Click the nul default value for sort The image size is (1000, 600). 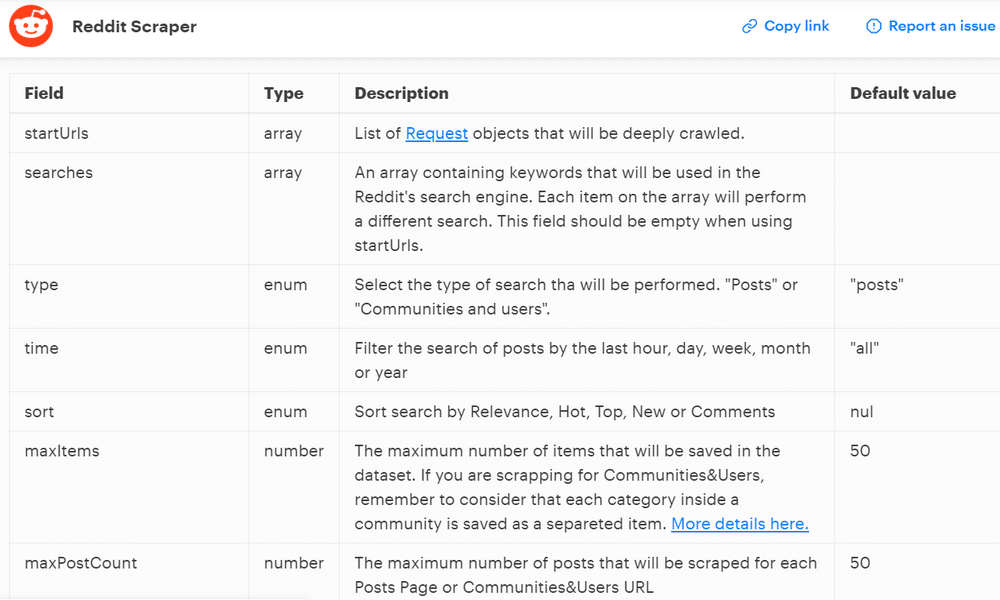[x=862, y=412]
